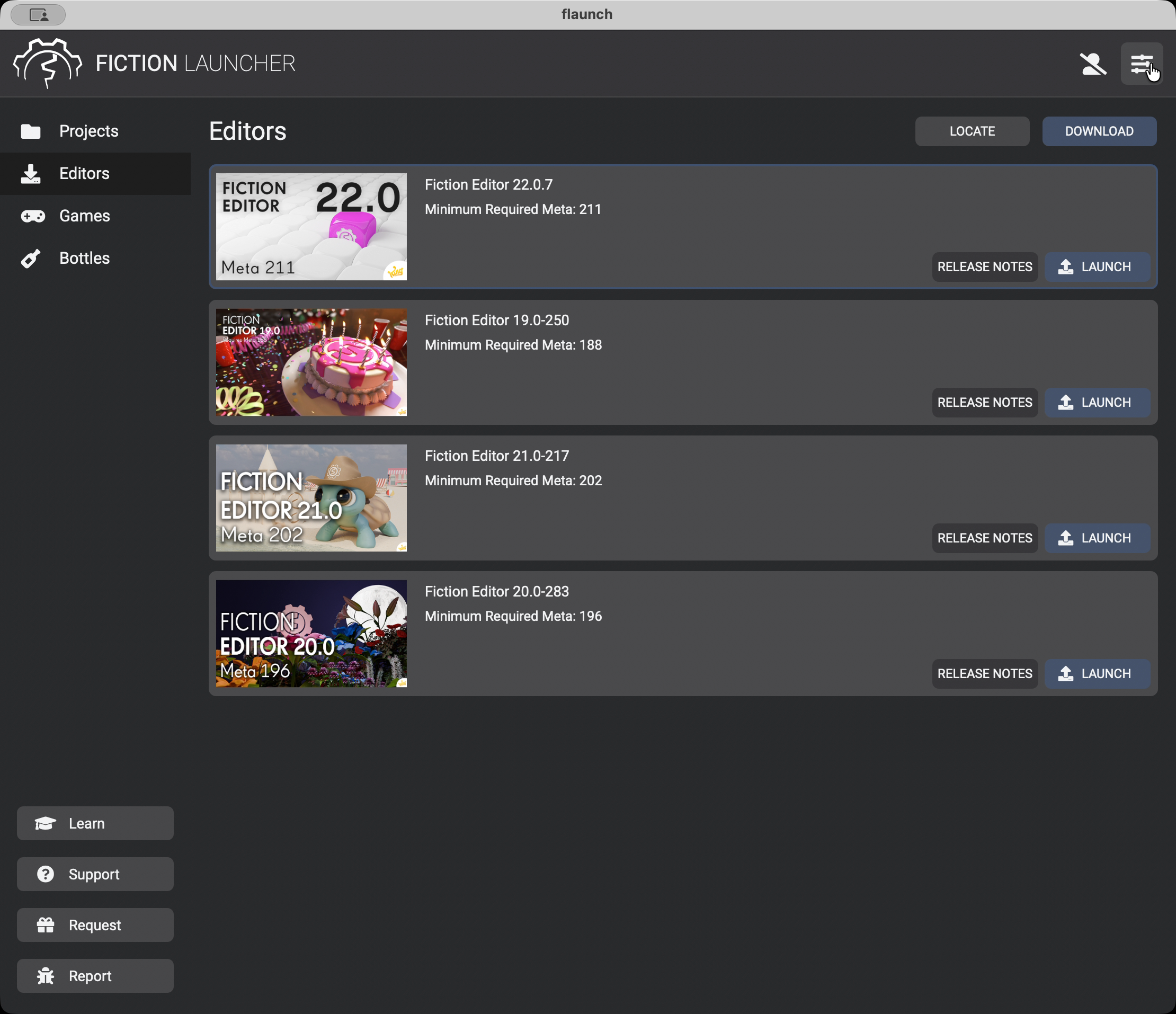The width and height of the screenshot is (1176, 1014).
Task: Click the launch icon for Fiction Editor 20.0-283
Action: tap(1066, 674)
